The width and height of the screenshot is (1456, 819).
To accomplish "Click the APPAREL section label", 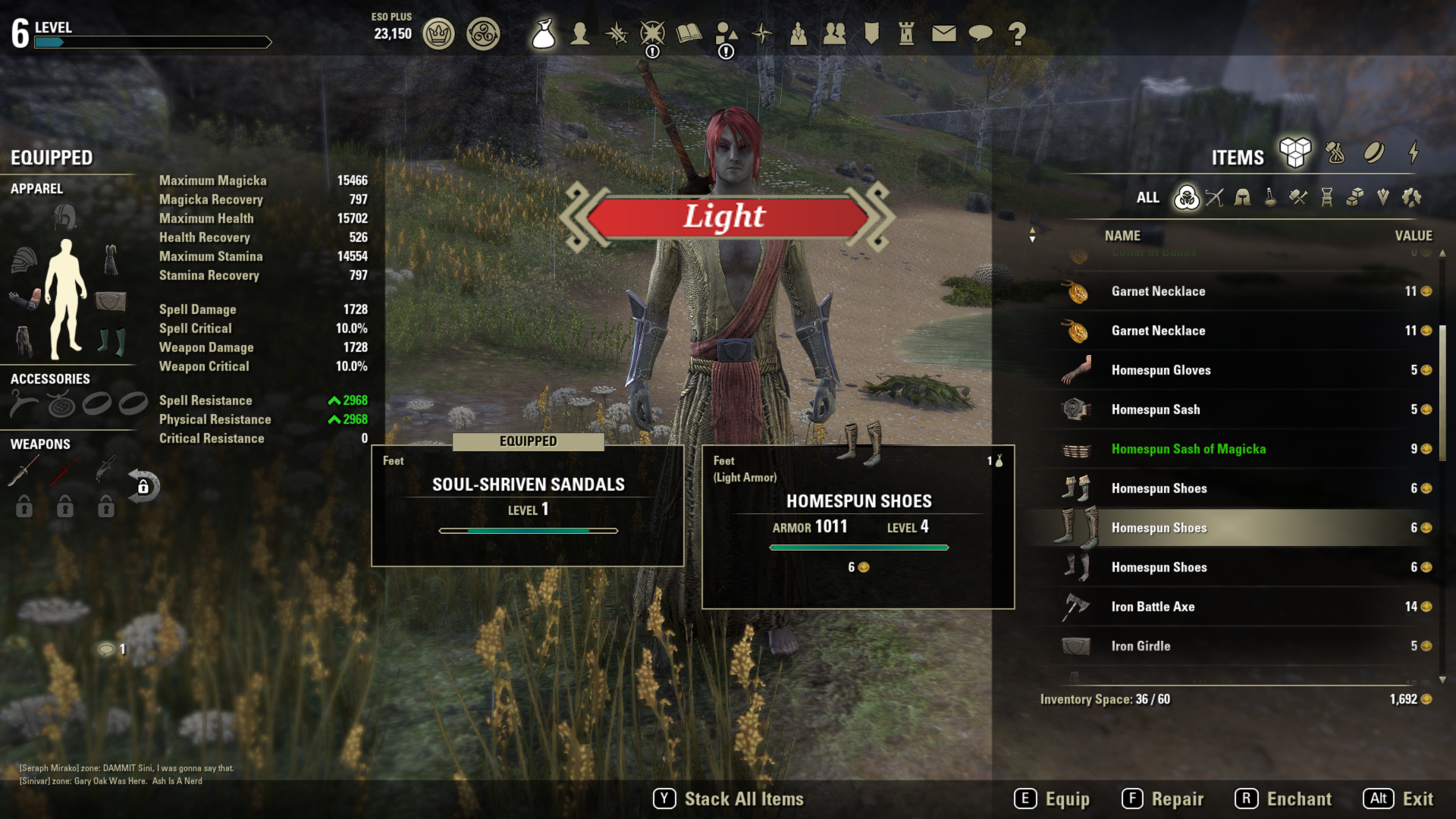I will [x=35, y=188].
